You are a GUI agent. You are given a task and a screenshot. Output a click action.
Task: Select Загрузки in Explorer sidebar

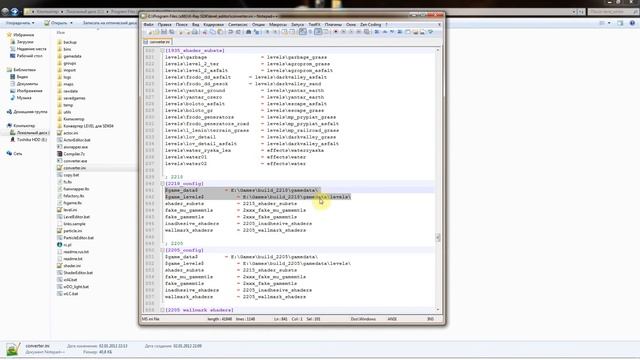(x=25, y=42)
